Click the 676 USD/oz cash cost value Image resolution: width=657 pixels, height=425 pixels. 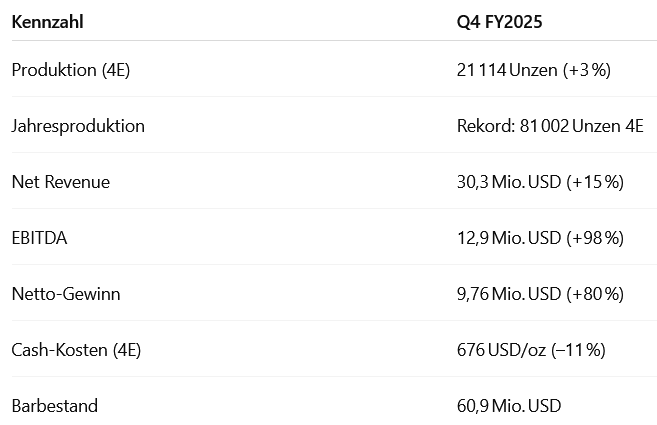pyautogui.click(x=499, y=350)
